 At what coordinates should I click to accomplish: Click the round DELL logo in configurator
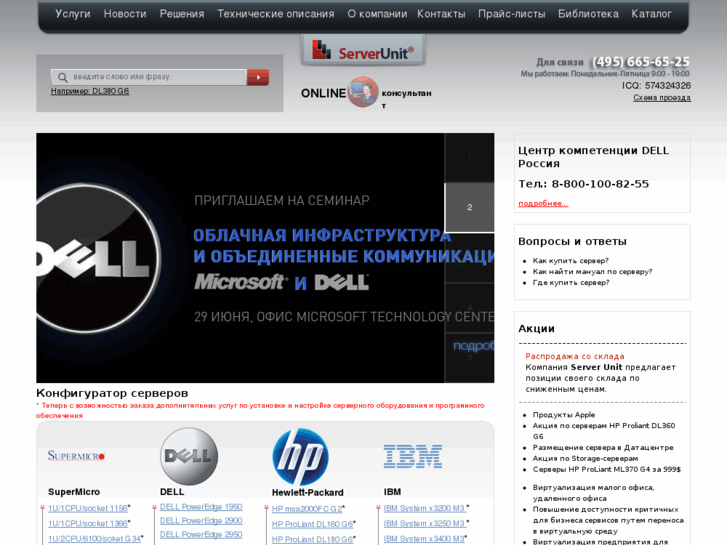click(x=189, y=456)
